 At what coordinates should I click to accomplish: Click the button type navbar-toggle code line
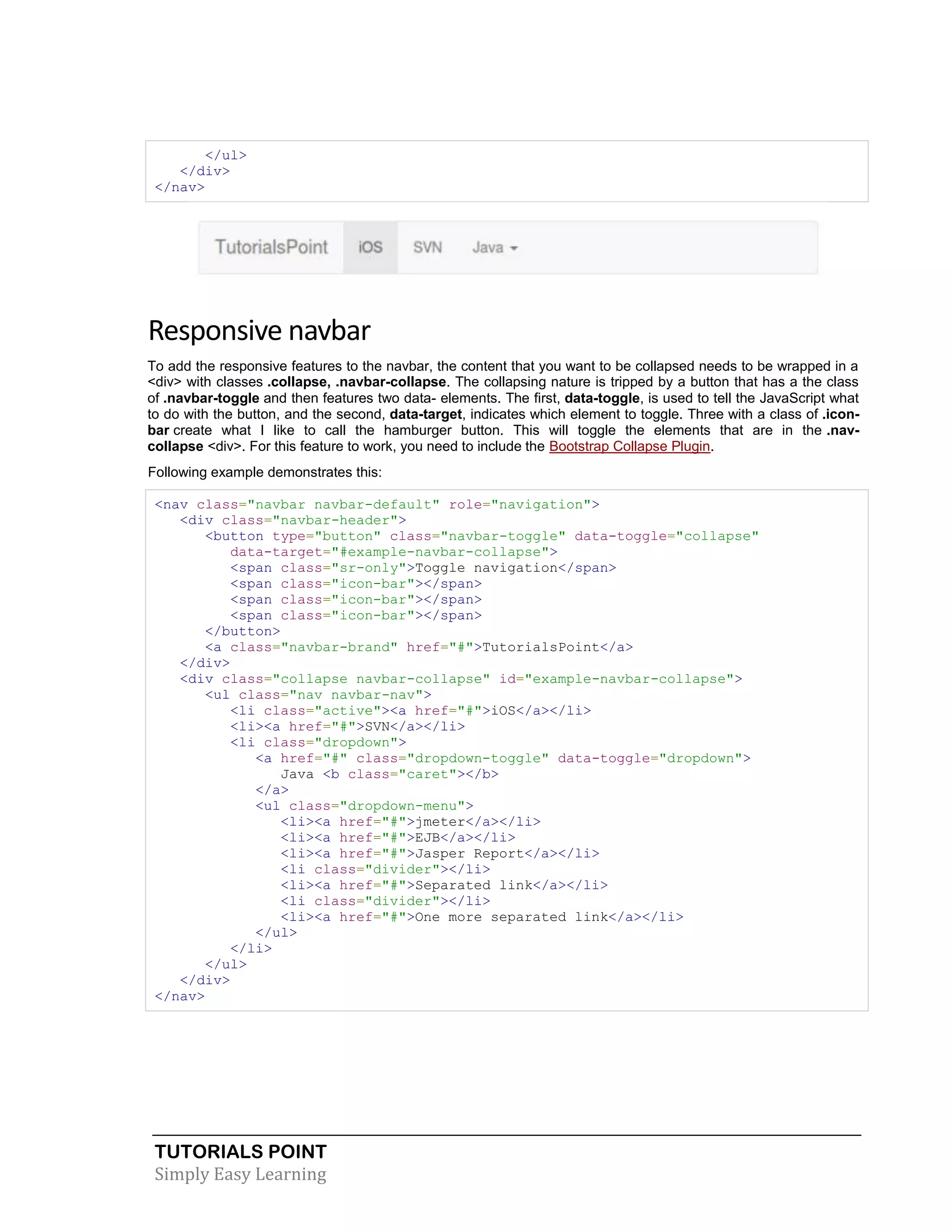(482, 537)
